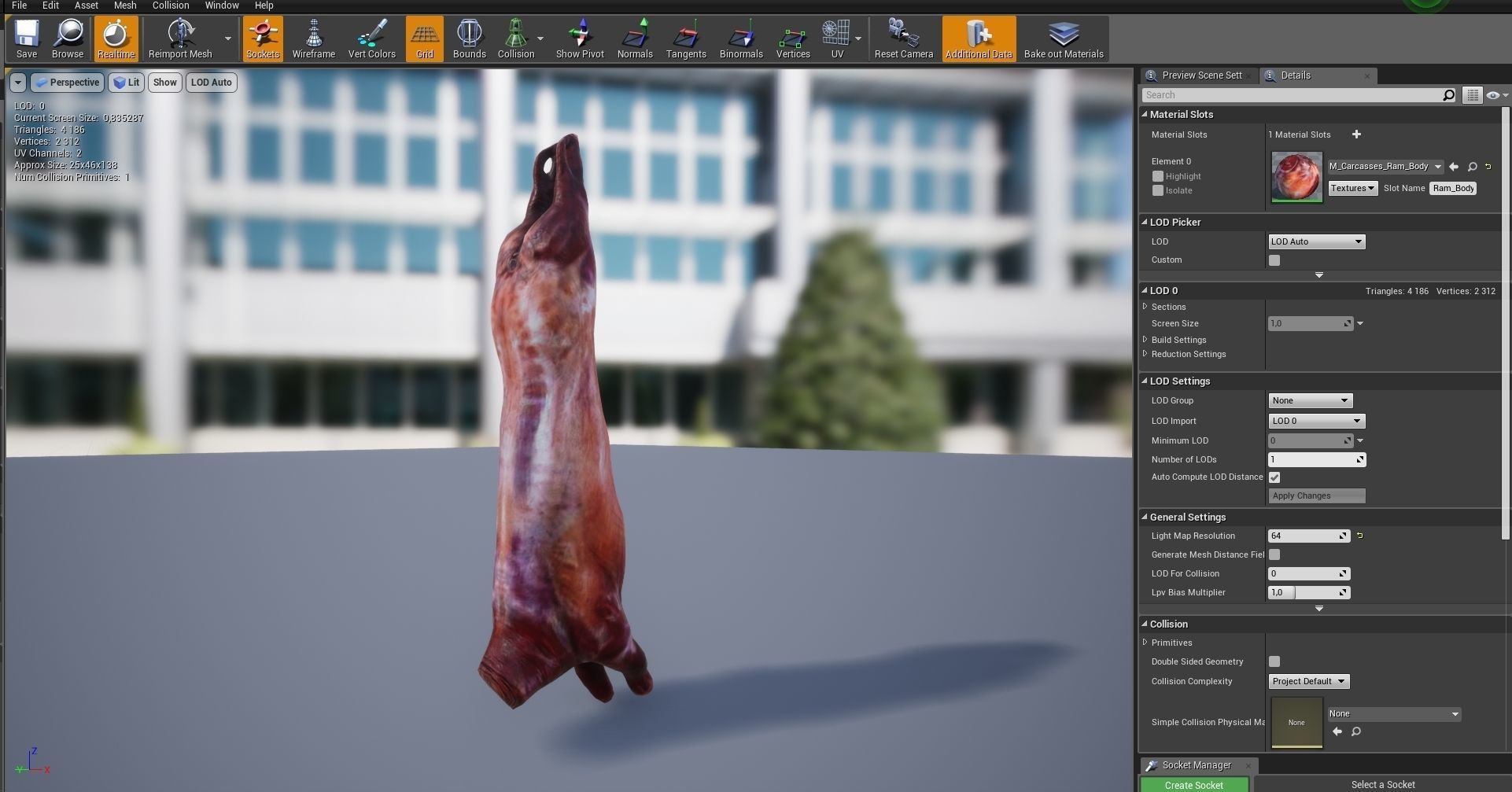
Task: Save the static mesh asset
Action: (27, 39)
